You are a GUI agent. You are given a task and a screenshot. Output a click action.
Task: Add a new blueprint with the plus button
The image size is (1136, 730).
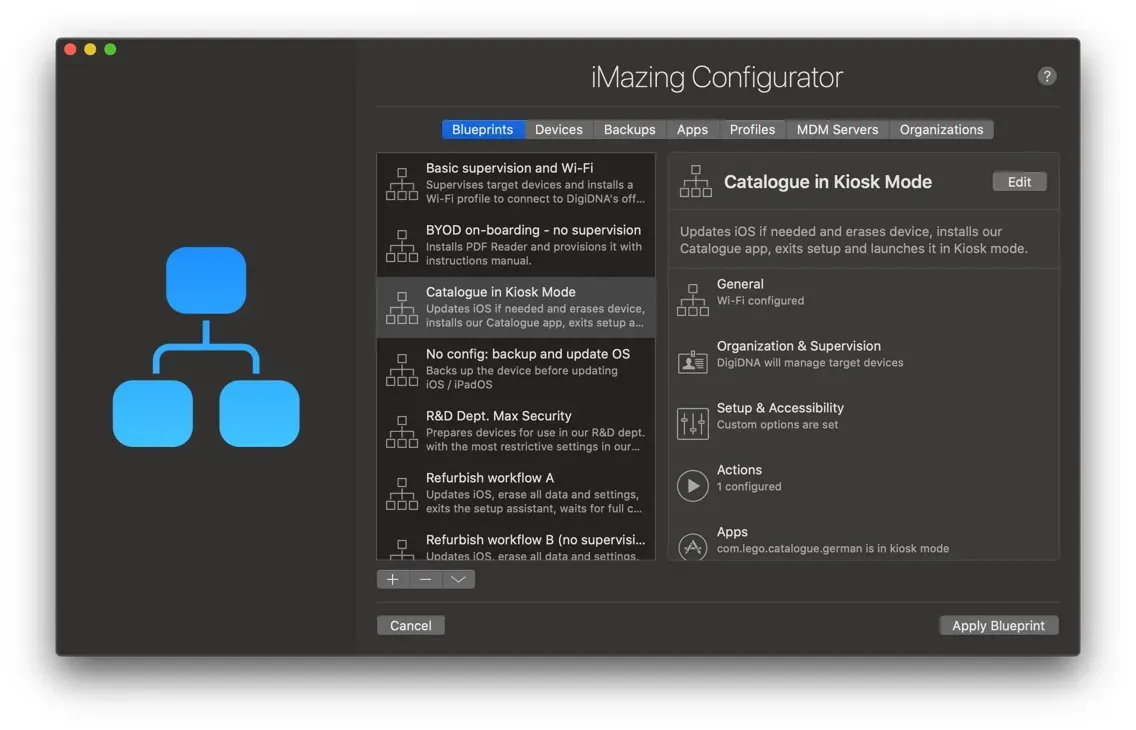pyautogui.click(x=392, y=579)
